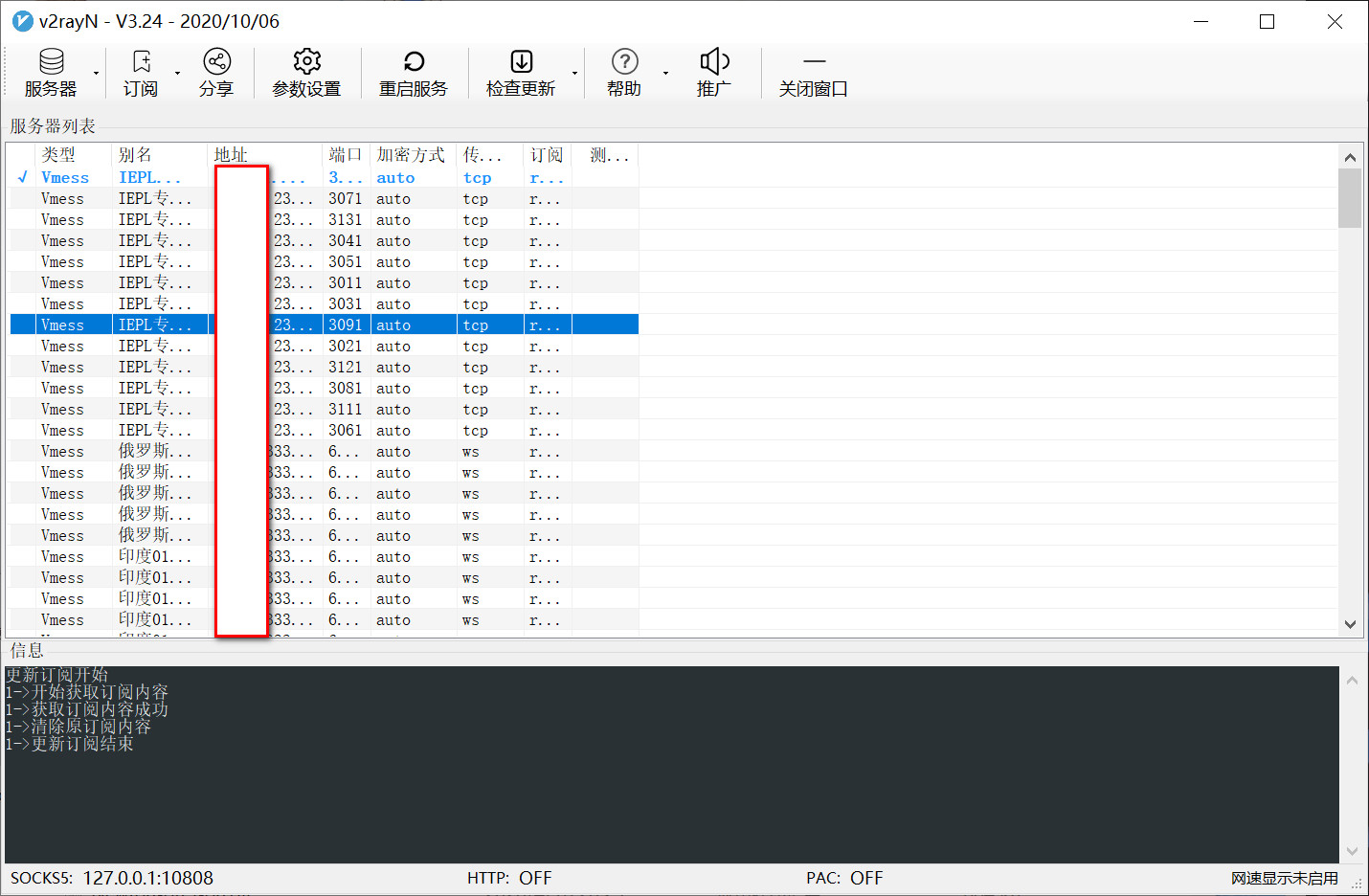Image resolution: width=1369 pixels, height=896 pixels.
Task: Select server row with port 3061
Action: click(325, 431)
